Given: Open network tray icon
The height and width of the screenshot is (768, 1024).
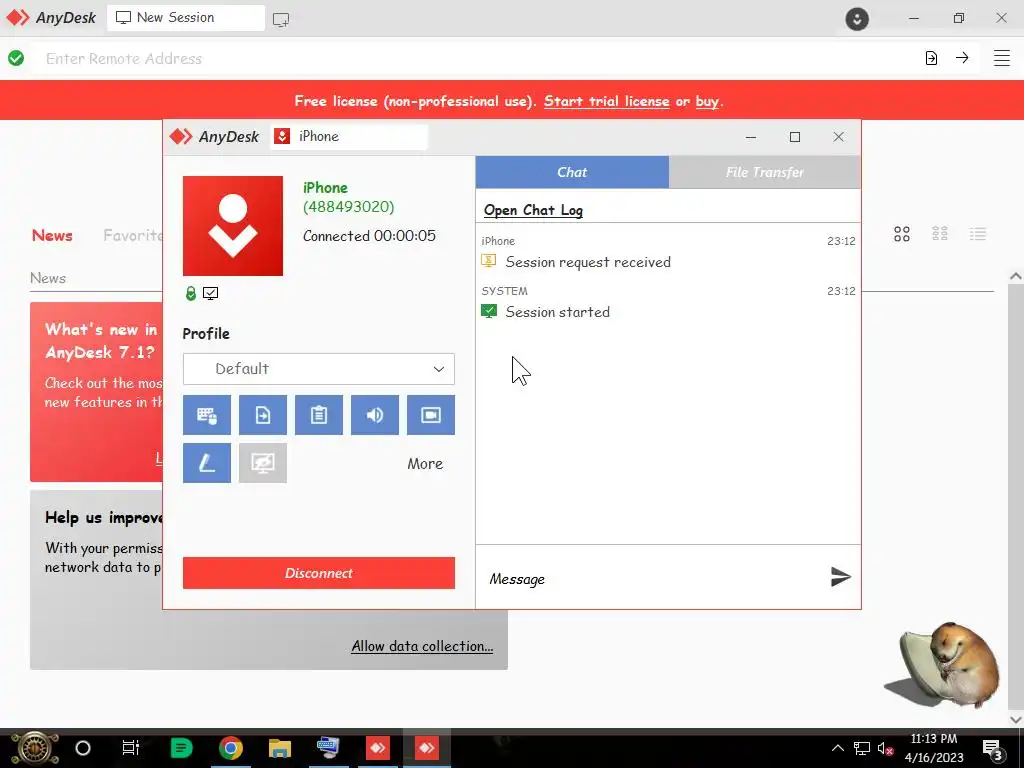Looking at the screenshot, I should click(862, 748).
